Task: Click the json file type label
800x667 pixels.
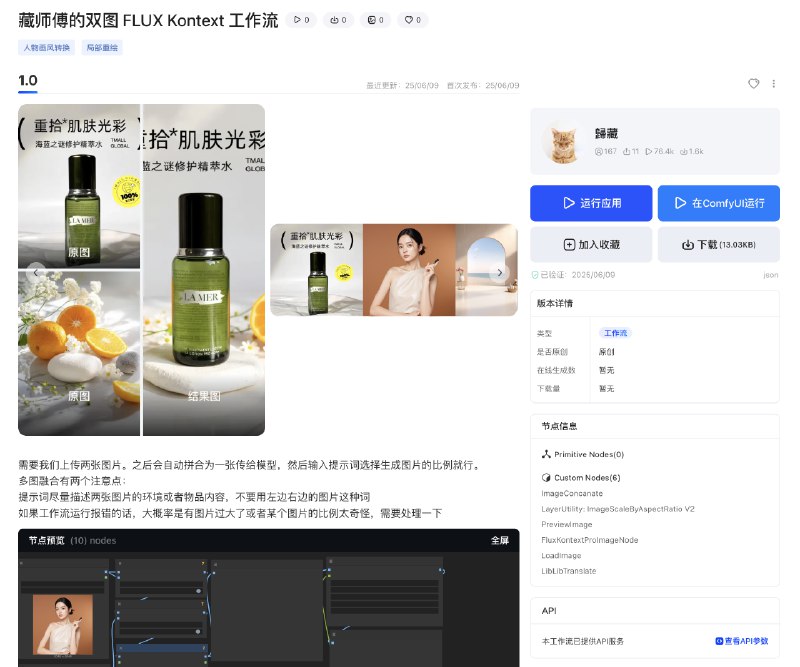Action: [x=771, y=275]
